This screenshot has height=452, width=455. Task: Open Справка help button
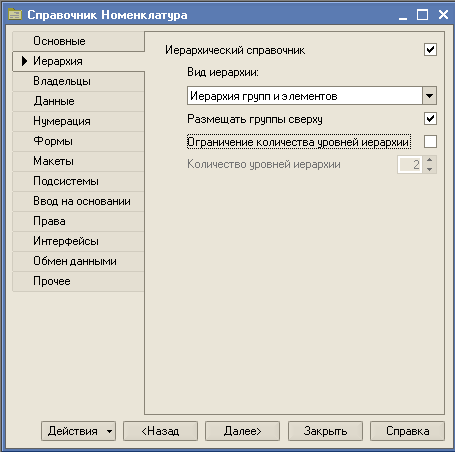click(x=407, y=431)
